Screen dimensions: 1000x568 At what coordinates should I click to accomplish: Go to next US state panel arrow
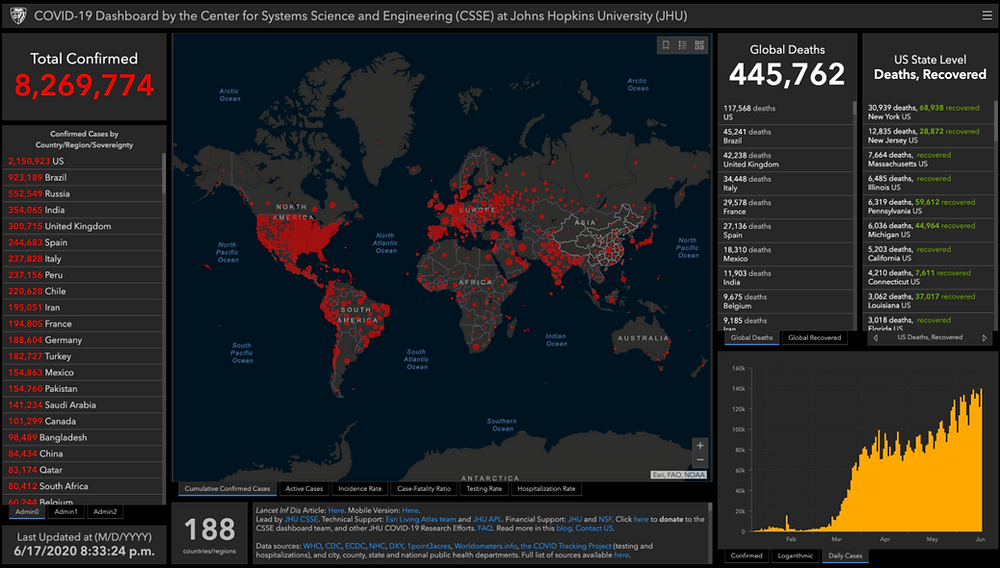[x=984, y=338]
